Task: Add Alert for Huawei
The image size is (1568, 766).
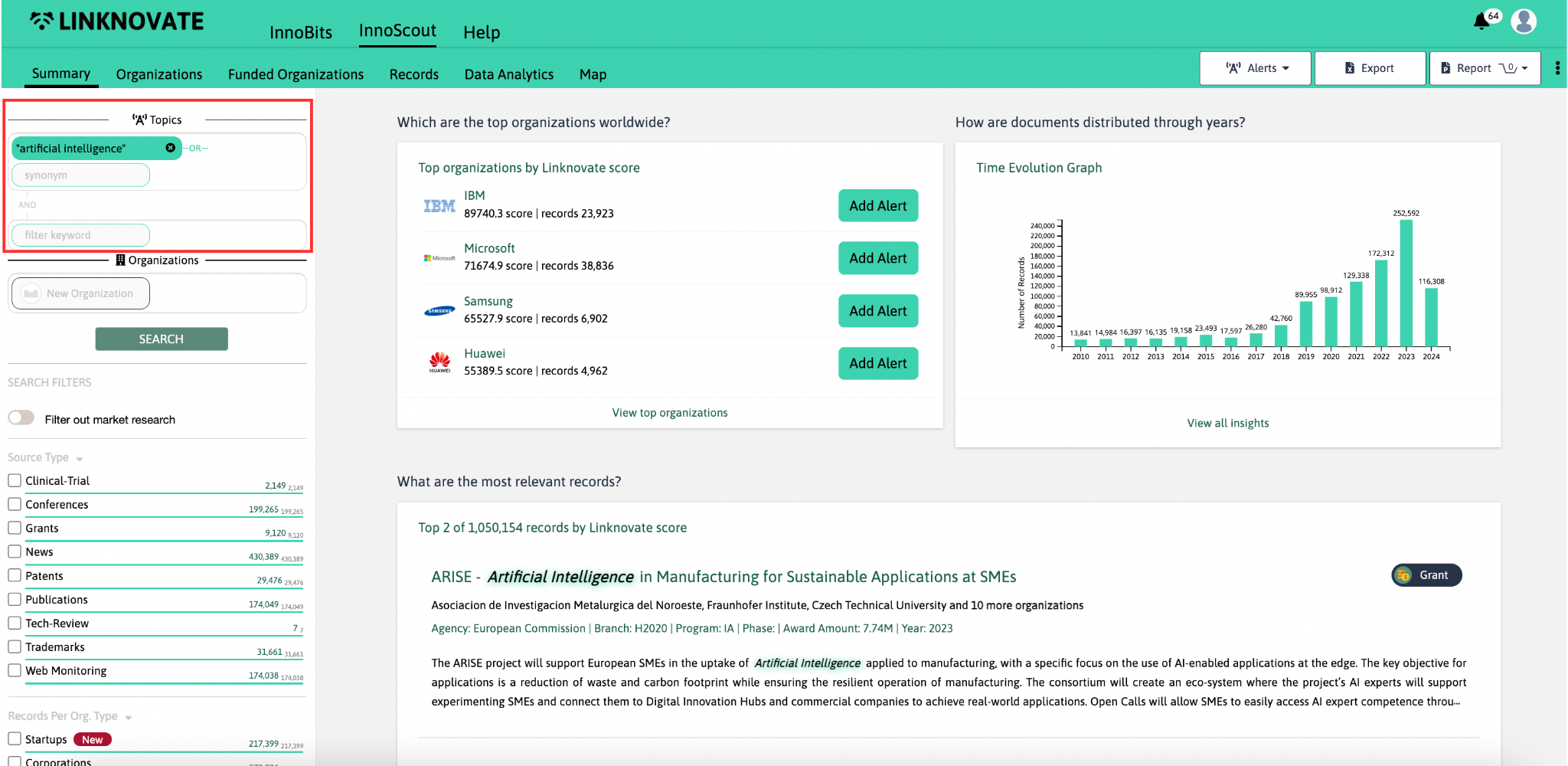Action: 878,363
